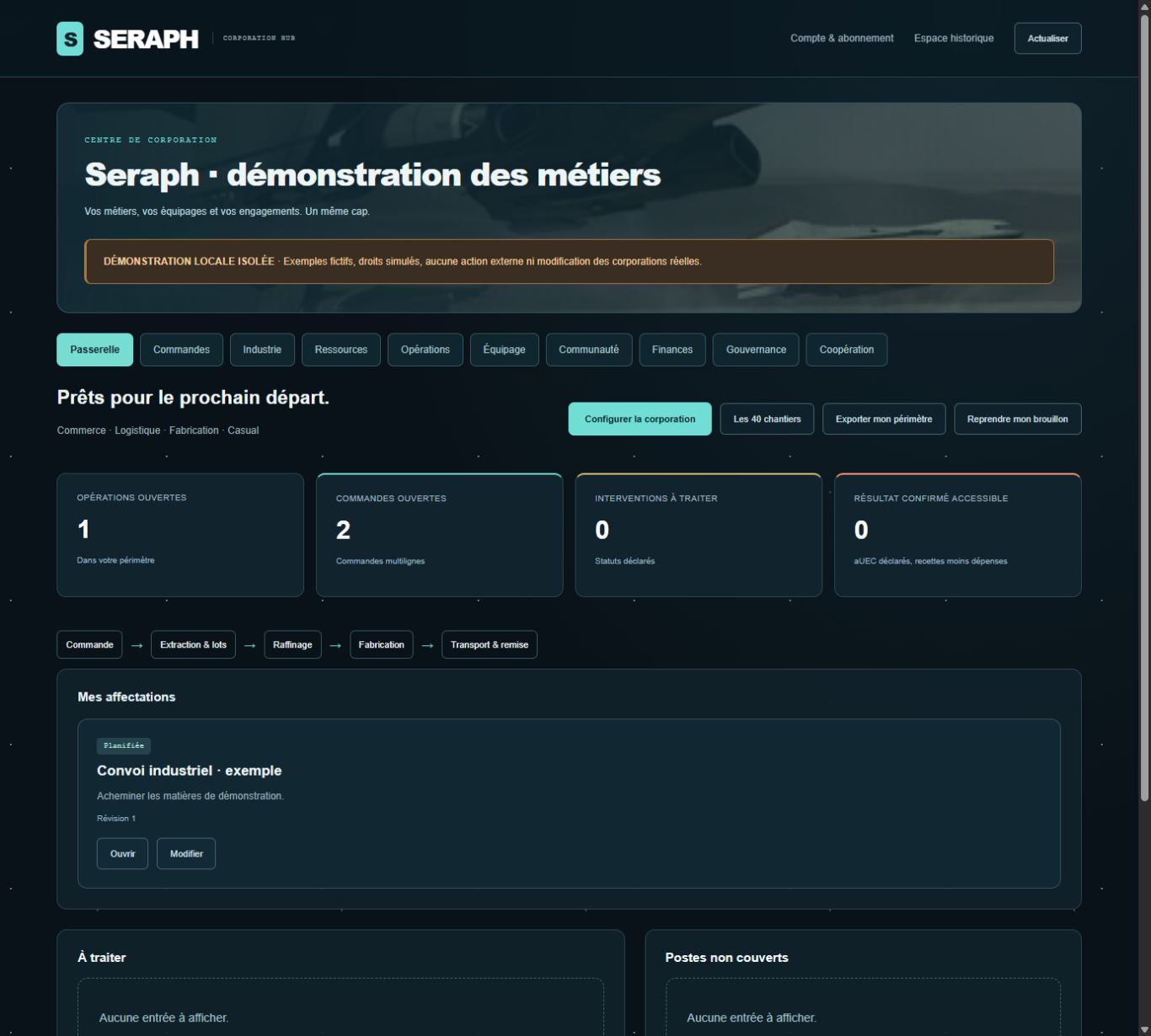Image resolution: width=1151 pixels, height=1036 pixels.
Task: Select the Interventions à traiter card
Action: coord(699,535)
